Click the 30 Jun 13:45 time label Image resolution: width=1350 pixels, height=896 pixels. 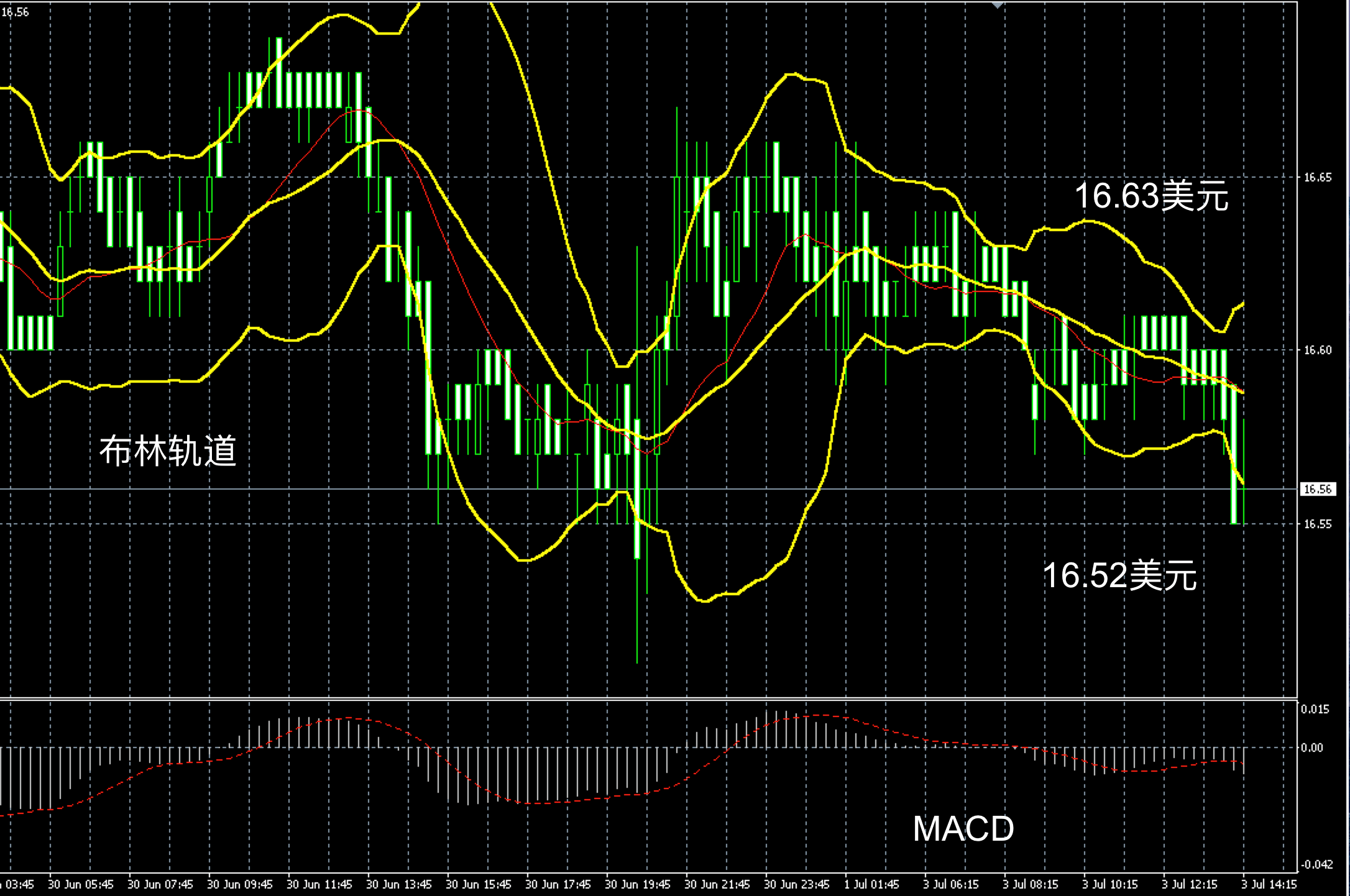pyautogui.click(x=399, y=884)
